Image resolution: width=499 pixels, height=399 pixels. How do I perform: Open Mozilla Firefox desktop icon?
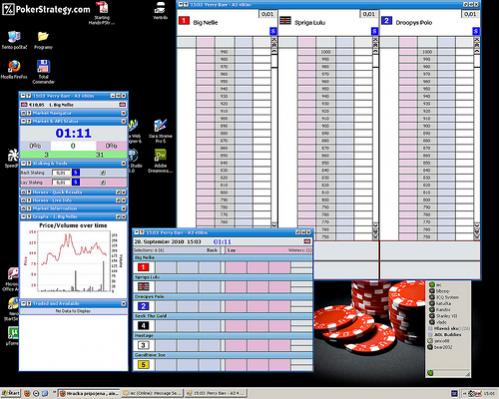[x=14, y=70]
